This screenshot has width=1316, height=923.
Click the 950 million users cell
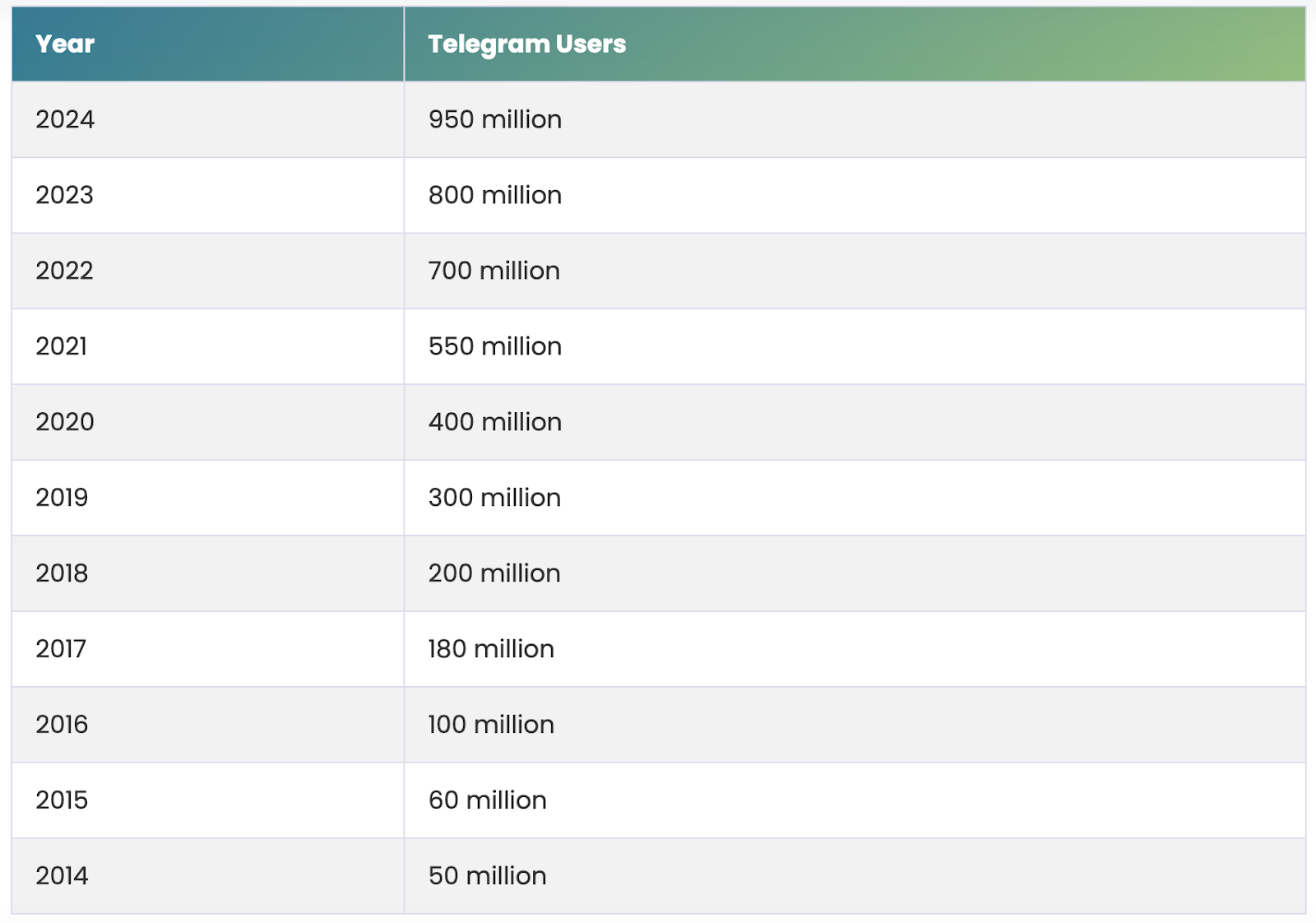[494, 119]
